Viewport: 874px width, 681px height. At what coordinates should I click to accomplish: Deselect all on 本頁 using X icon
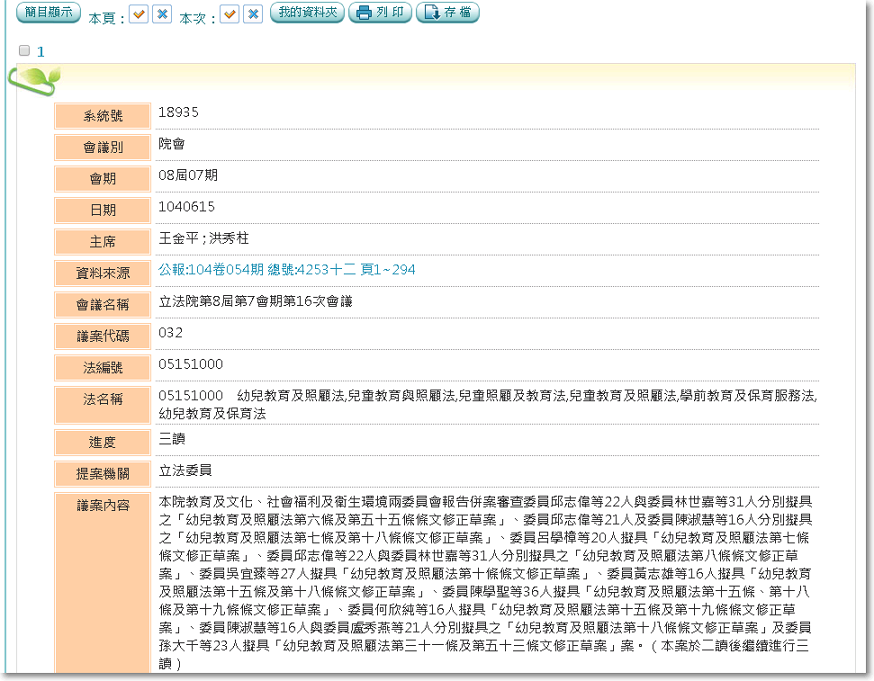162,14
